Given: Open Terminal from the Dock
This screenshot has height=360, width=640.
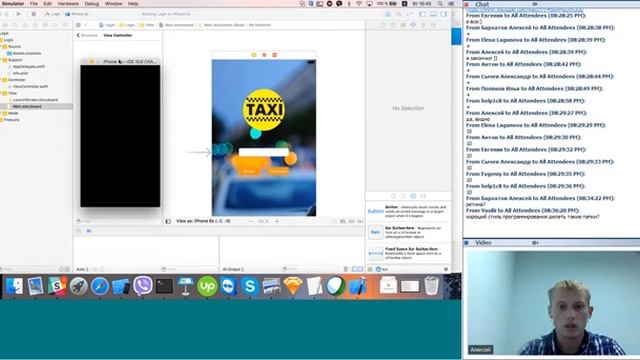Looking at the screenshot, I should tap(164, 286).
